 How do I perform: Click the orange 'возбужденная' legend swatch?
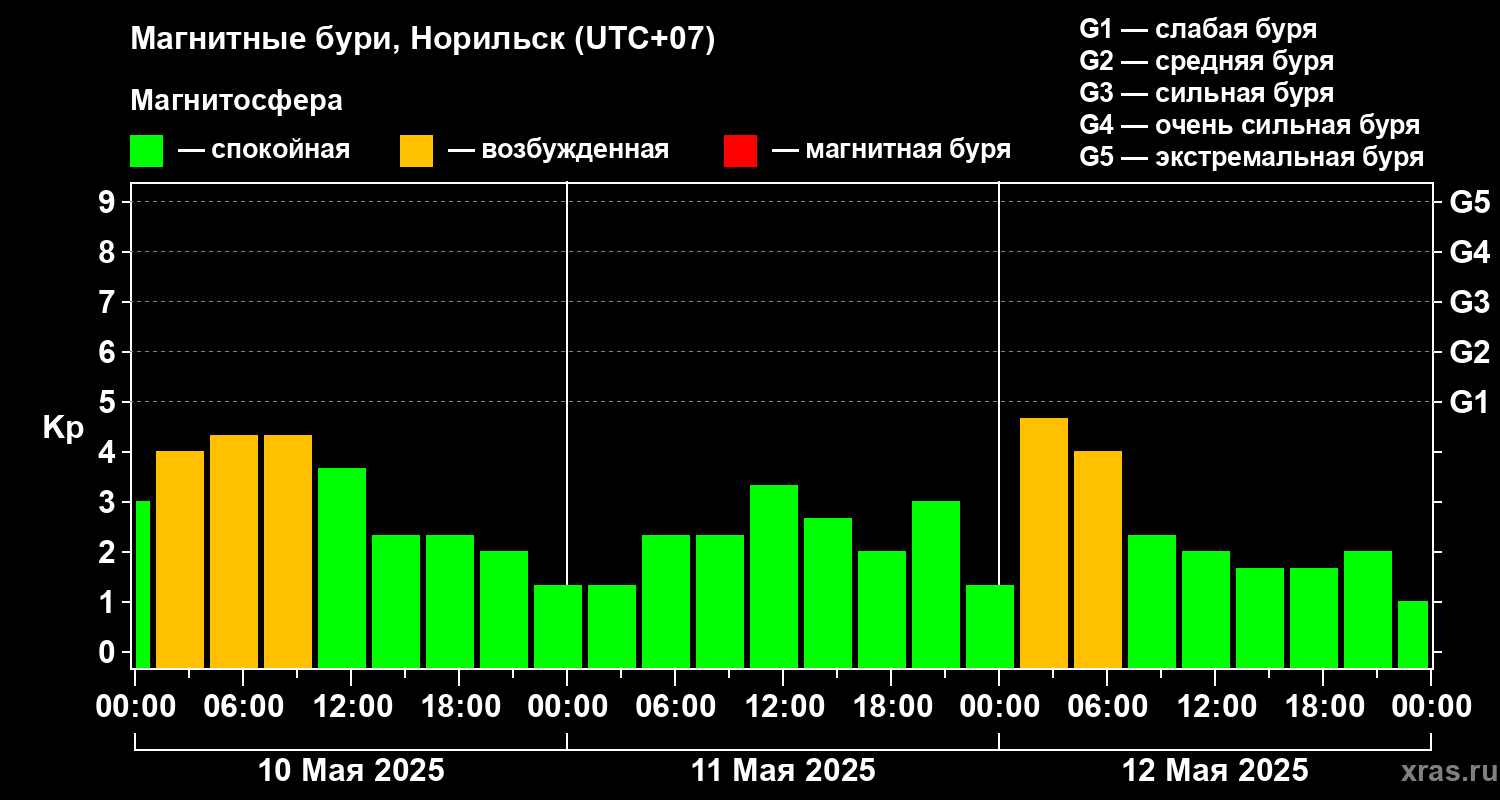coord(416,151)
